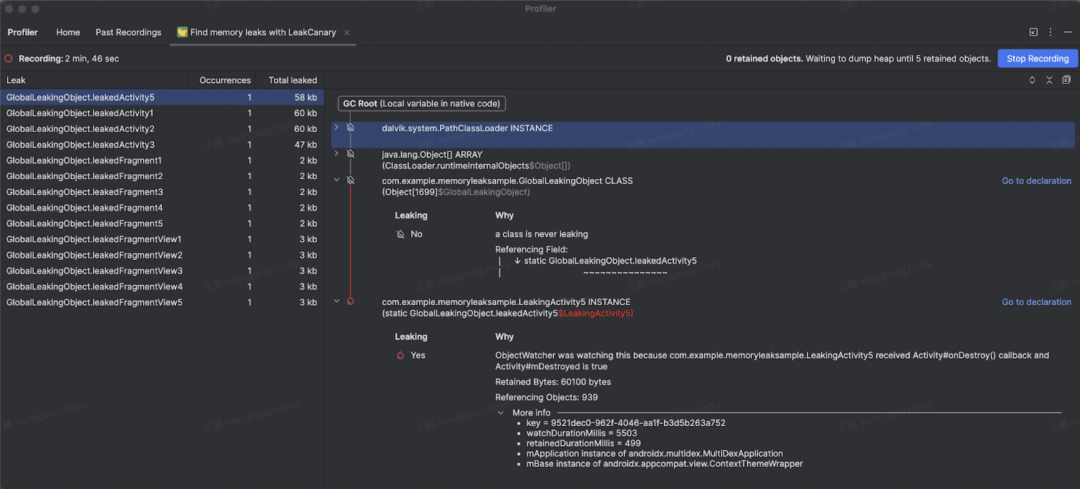This screenshot has width=1080, height=489.
Task: Select the GlobalLeakingObject.leakedFragmentView5 row
Action: point(162,302)
